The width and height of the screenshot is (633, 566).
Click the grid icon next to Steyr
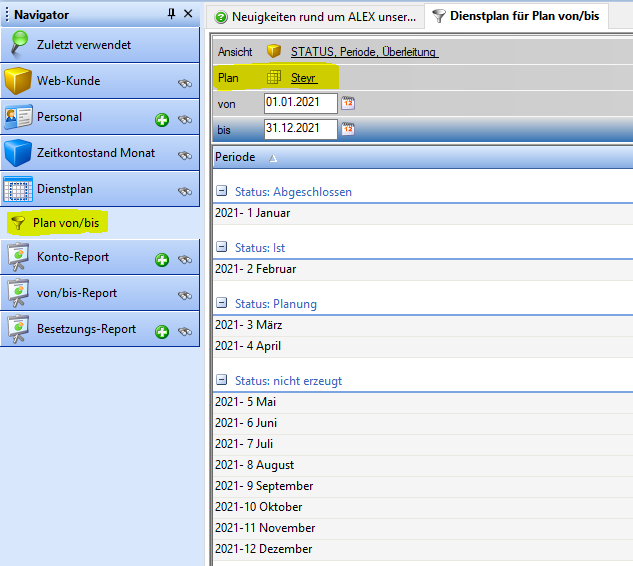pos(273,77)
